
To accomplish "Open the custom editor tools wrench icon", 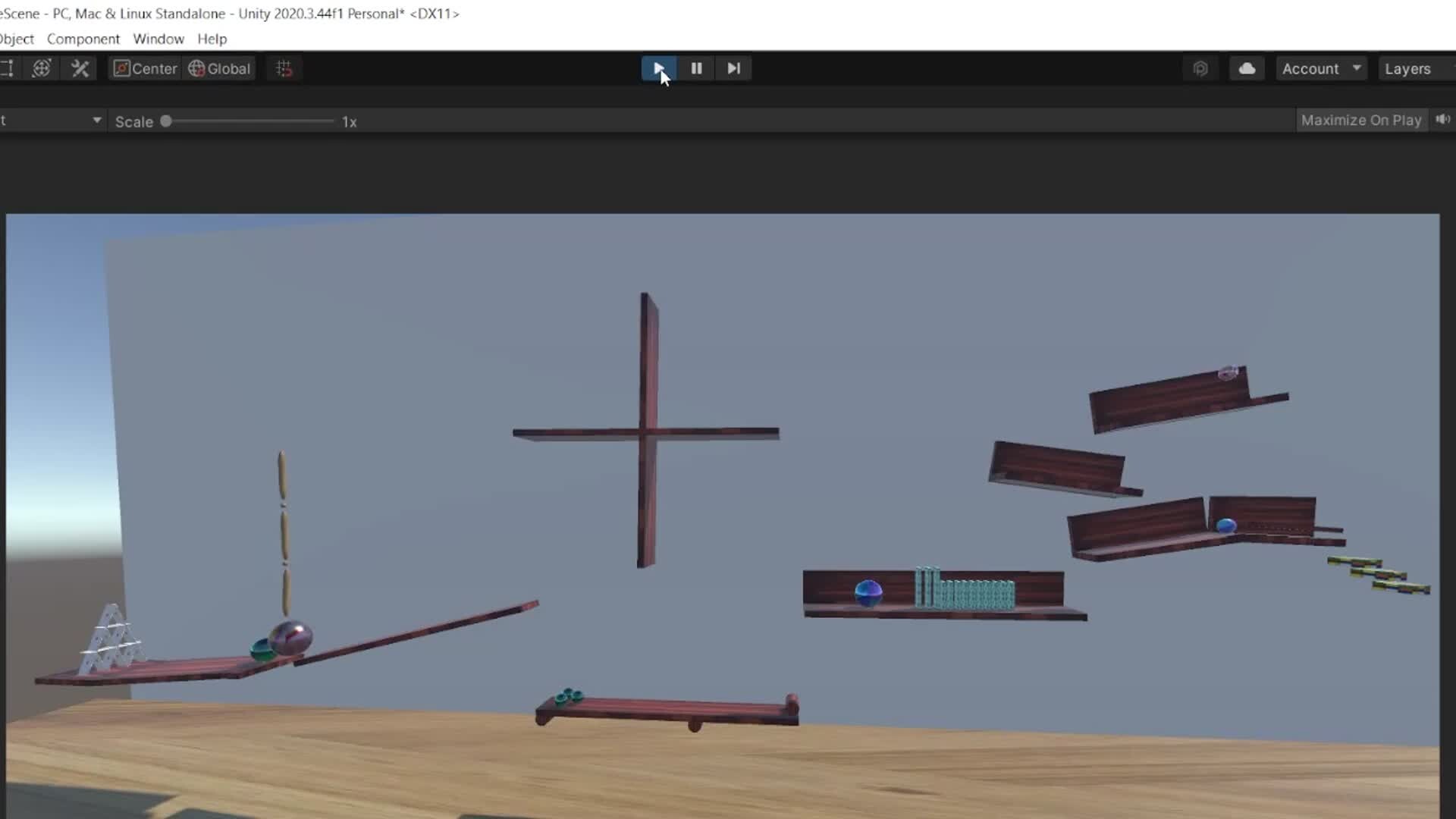I will click(80, 68).
